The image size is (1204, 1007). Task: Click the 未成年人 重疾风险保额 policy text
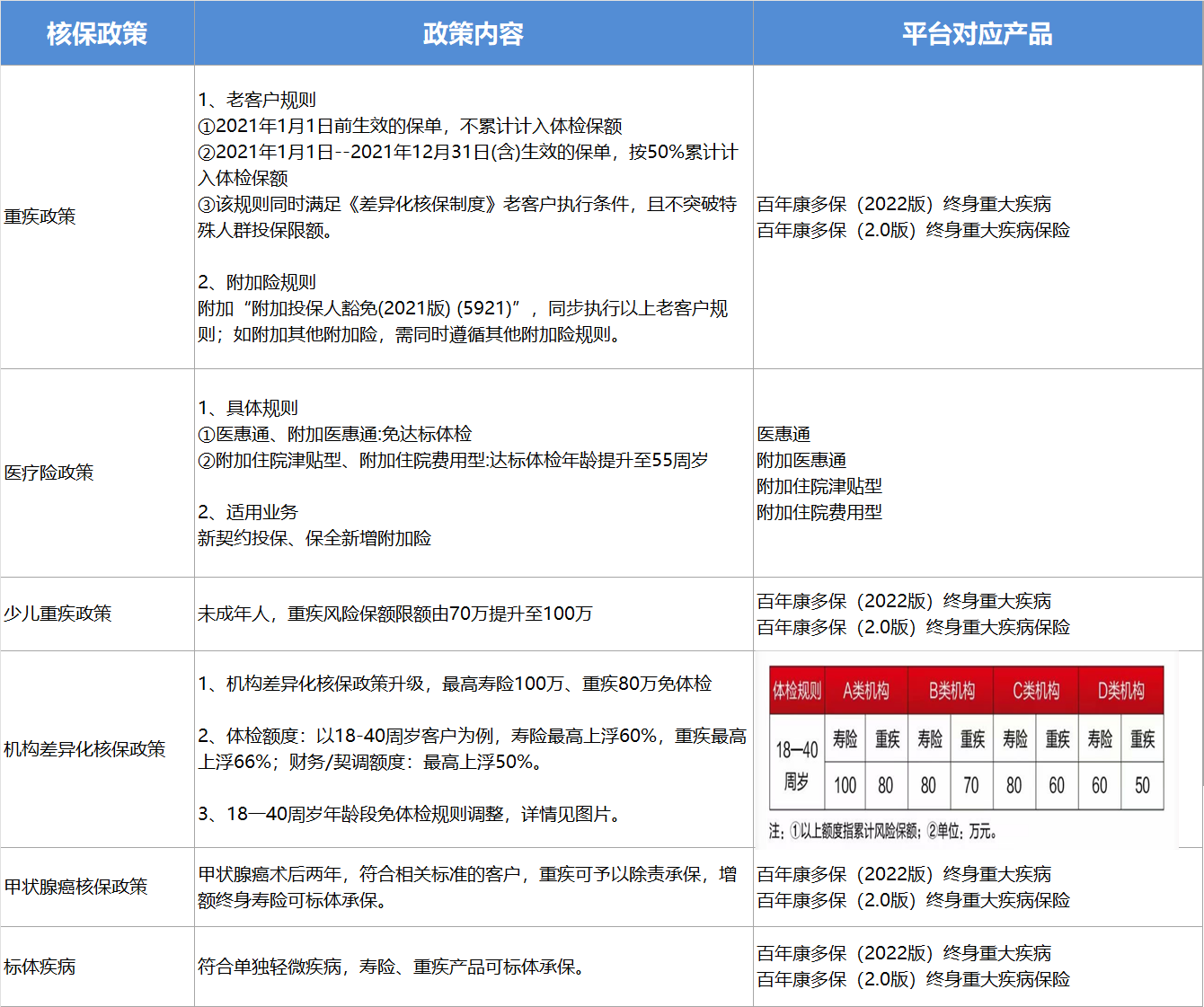point(395,614)
